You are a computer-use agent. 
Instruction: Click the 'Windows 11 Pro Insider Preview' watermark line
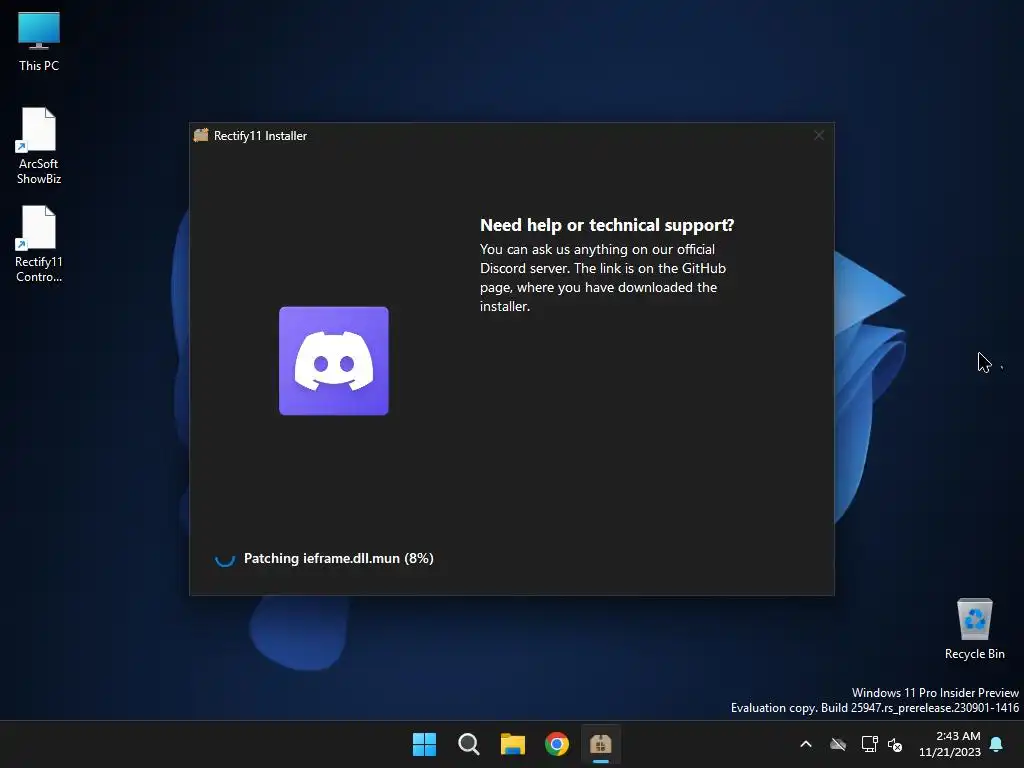[x=935, y=692]
